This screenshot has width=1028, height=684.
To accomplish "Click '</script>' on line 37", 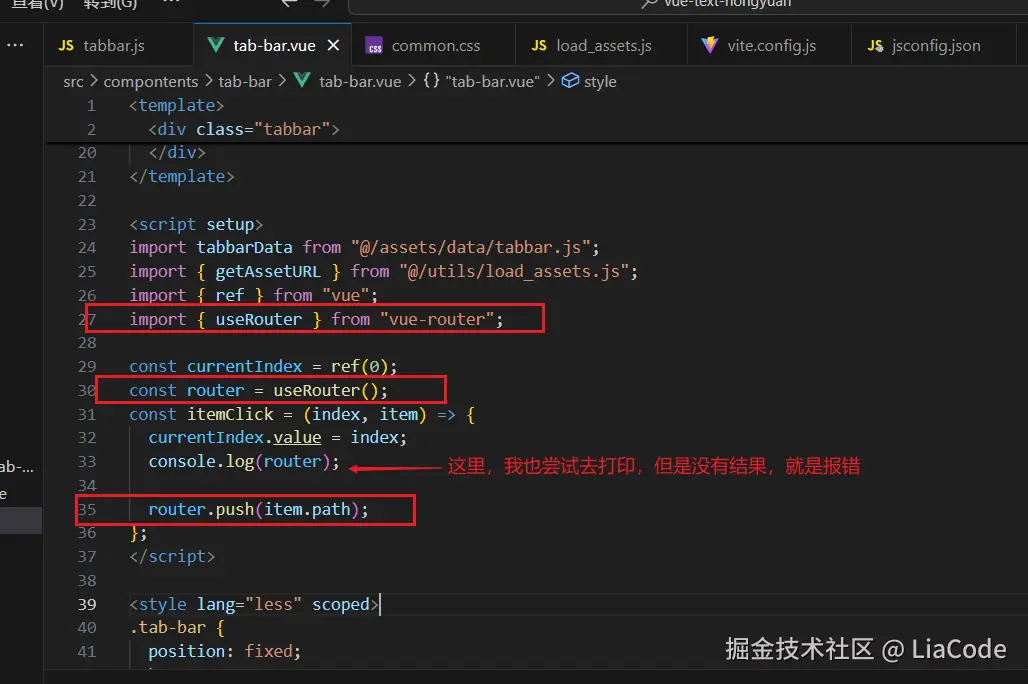I will click(x=172, y=556).
